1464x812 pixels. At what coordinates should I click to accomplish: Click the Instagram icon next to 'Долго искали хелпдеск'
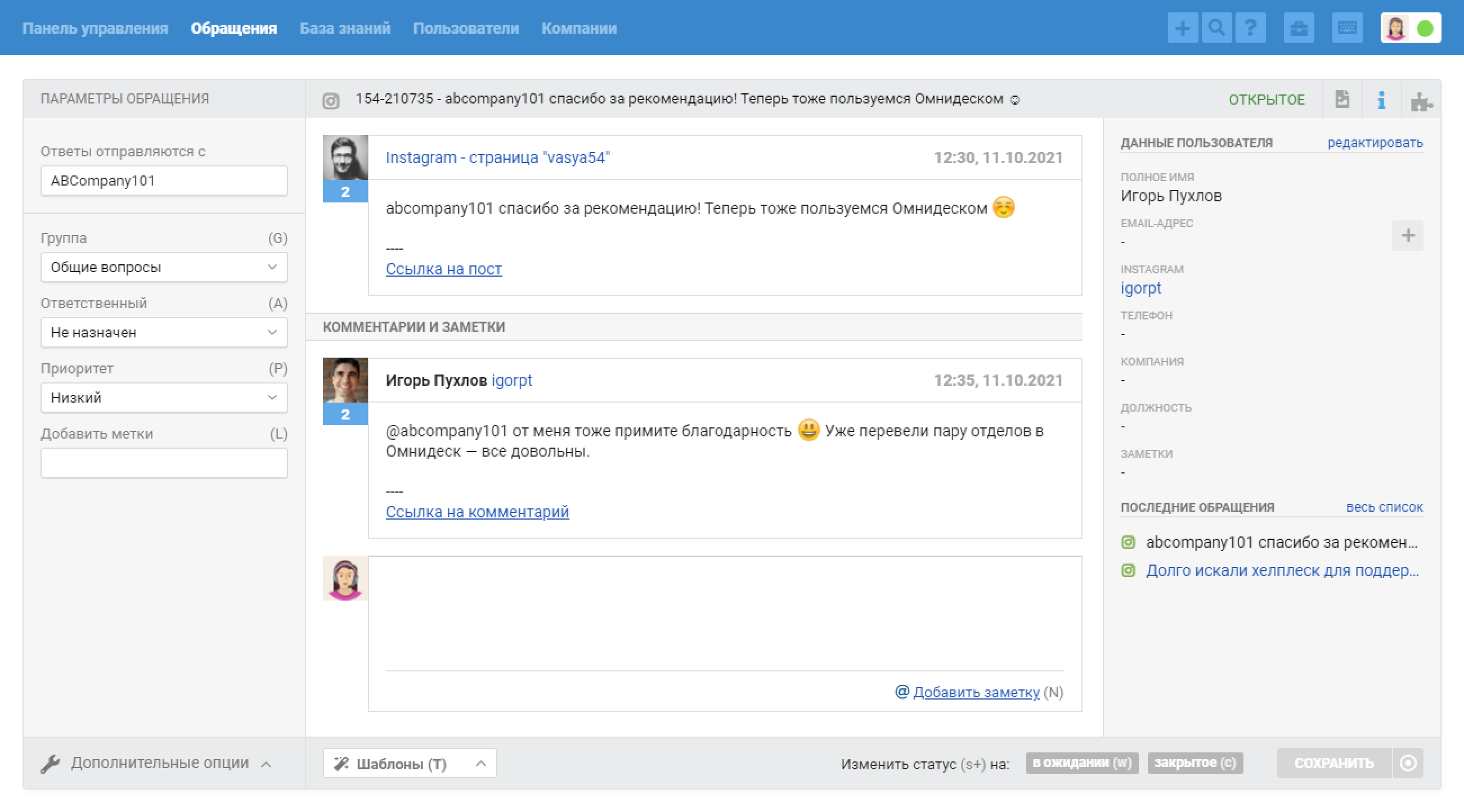[x=1128, y=570]
